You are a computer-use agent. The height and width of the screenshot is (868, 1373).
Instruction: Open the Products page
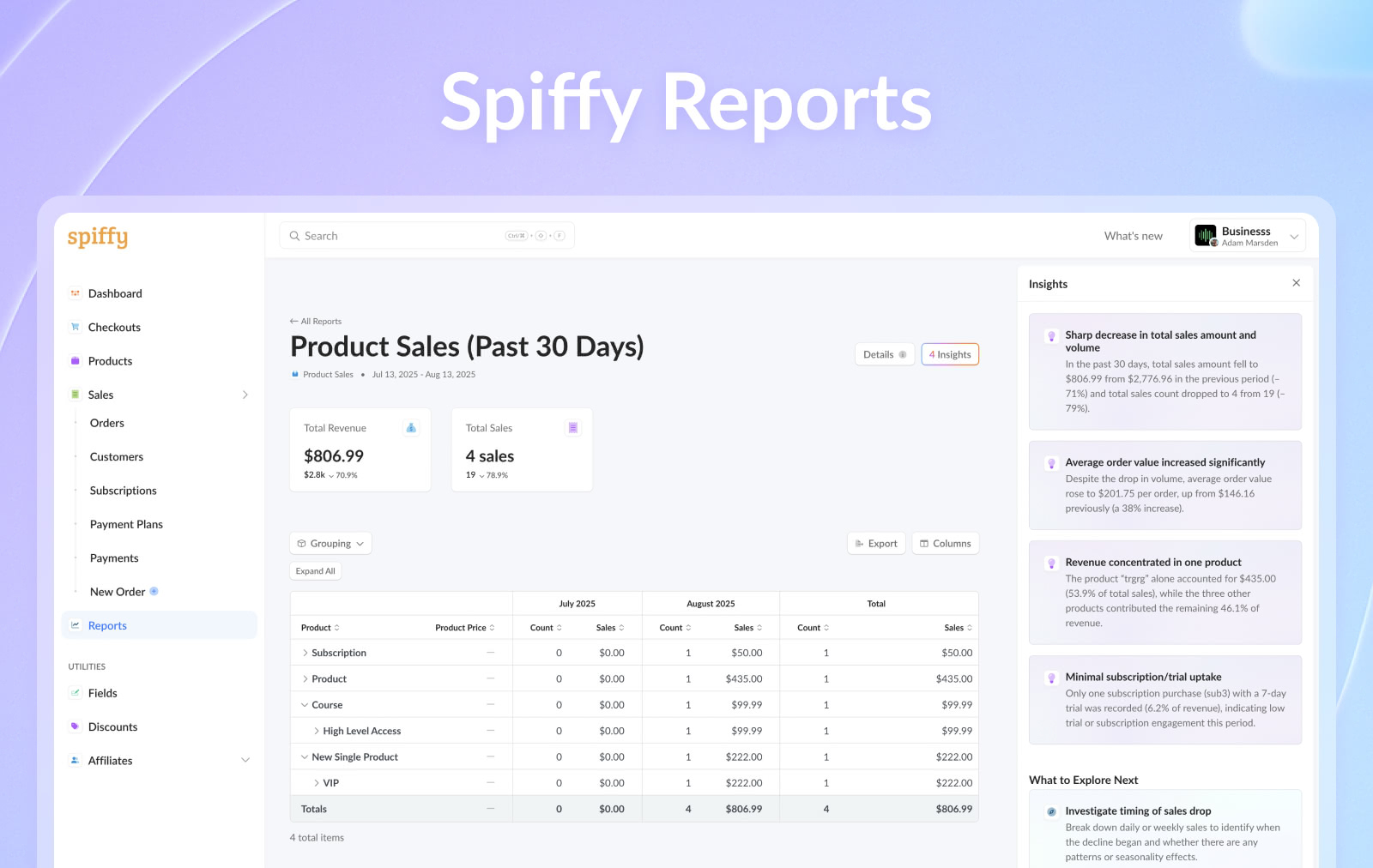110,361
